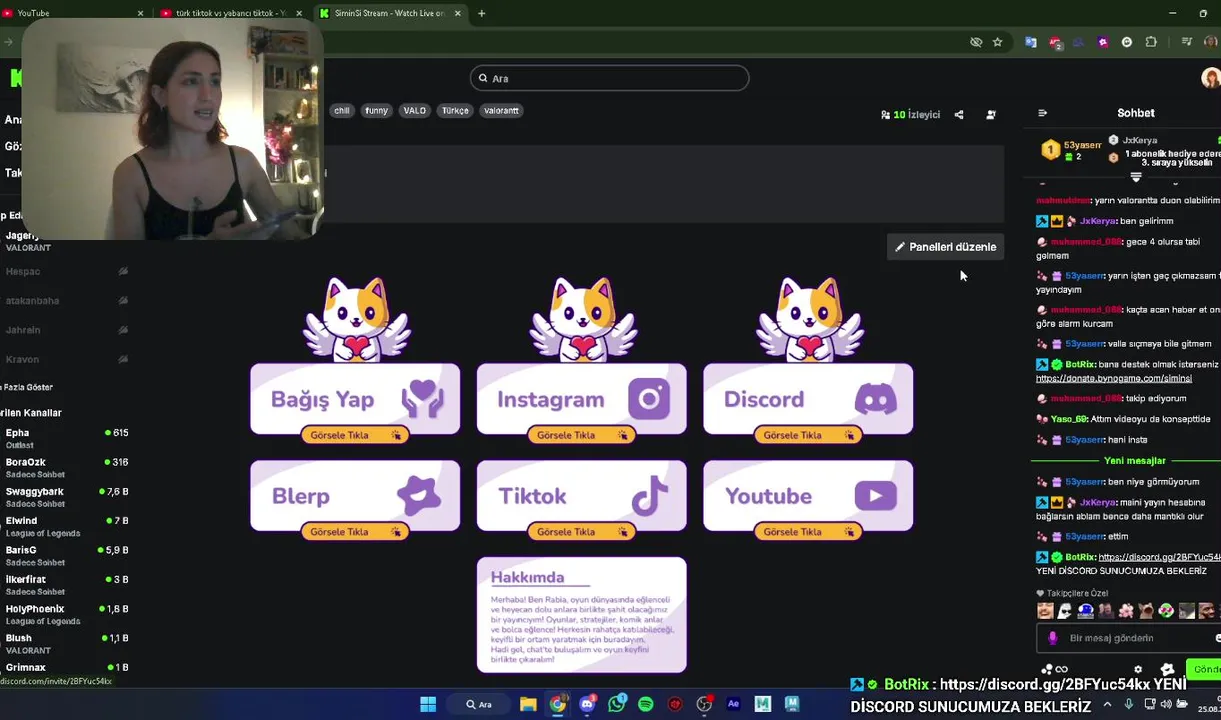Open a new browser tab
The height and width of the screenshot is (720, 1221).
[x=481, y=13]
